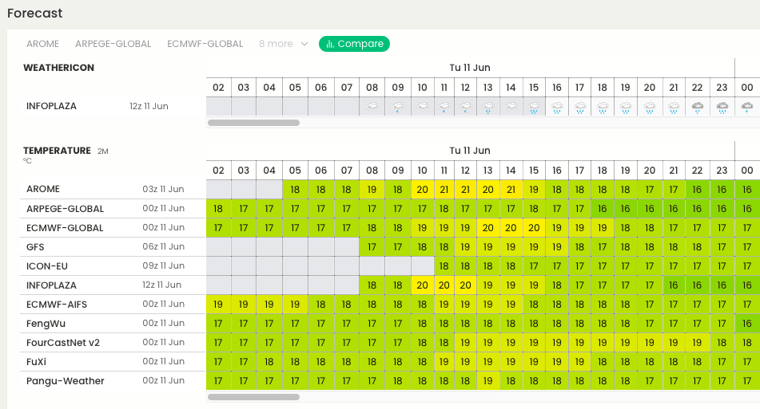Click AROME's yellow 21 cell at hour 11
This screenshot has width=760, height=409.
tap(444, 189)
